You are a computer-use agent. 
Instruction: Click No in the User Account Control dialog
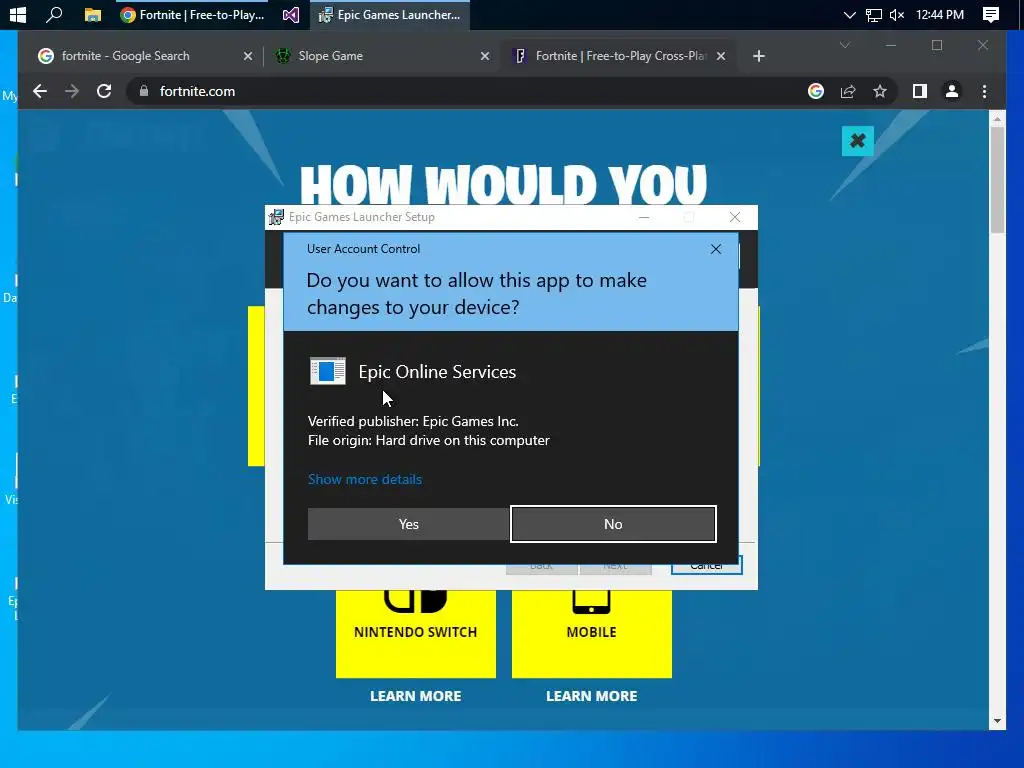(613, 524)
